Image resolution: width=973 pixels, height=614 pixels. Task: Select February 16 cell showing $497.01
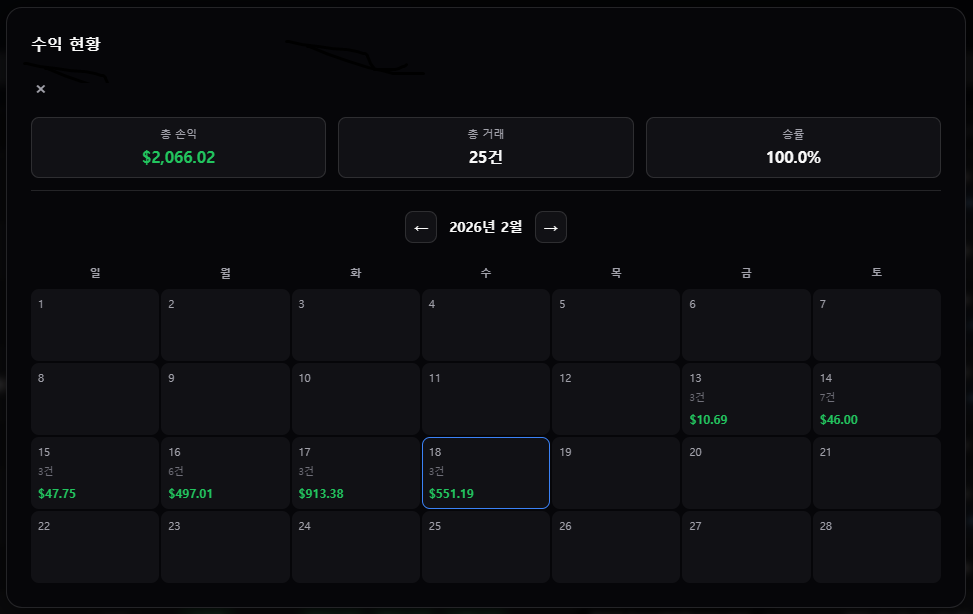click(x=225, y=473)
